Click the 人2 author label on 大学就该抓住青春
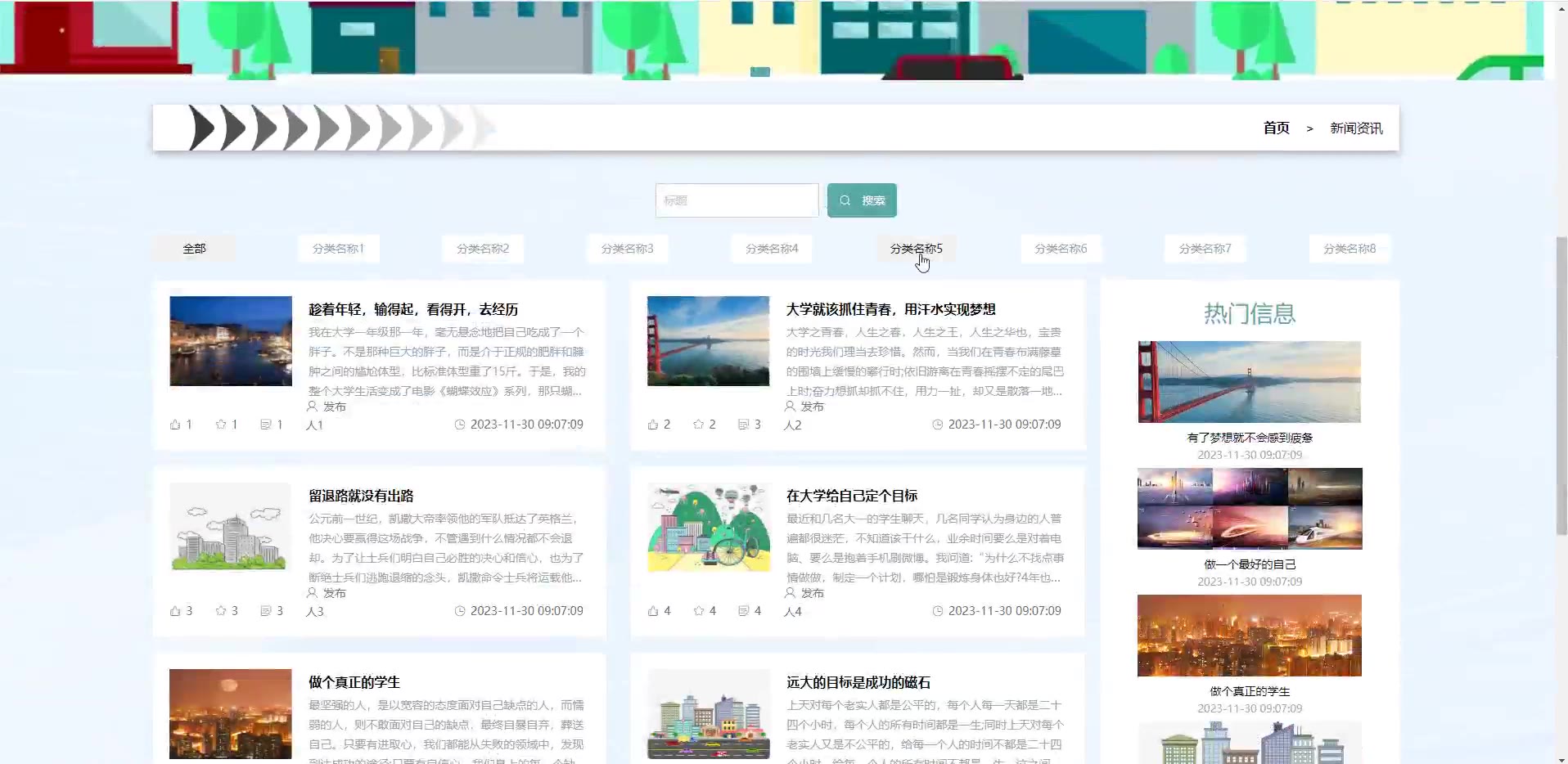 [x=793, y=425]
